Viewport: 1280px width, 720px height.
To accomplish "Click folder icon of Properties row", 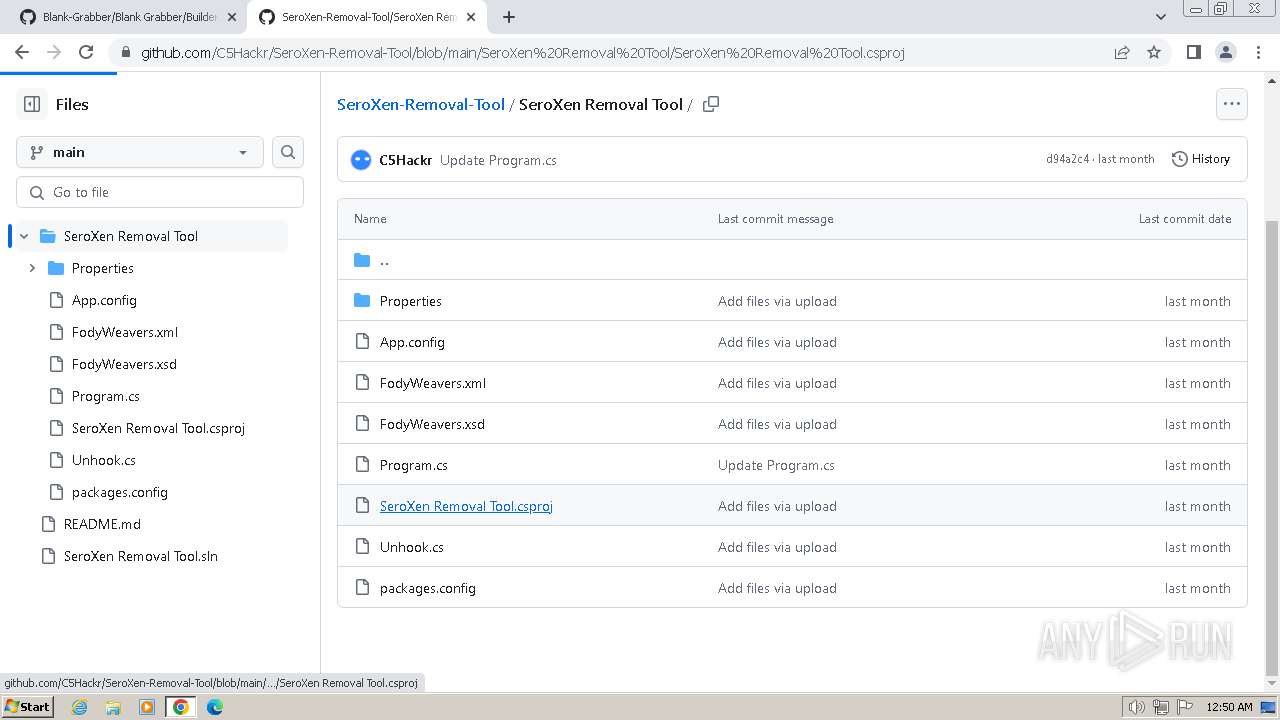I will pos(362,301).
